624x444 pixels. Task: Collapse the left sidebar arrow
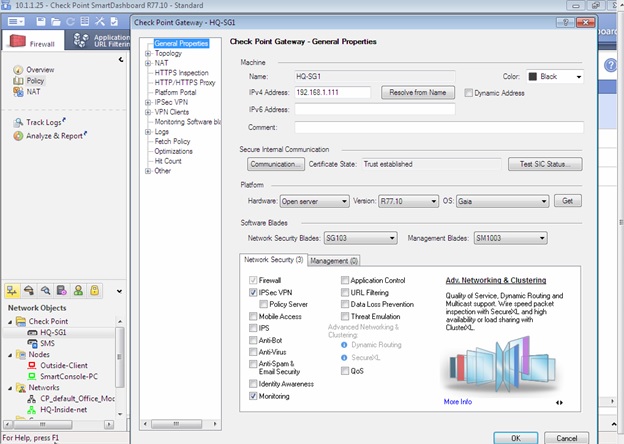pos(121,60)
